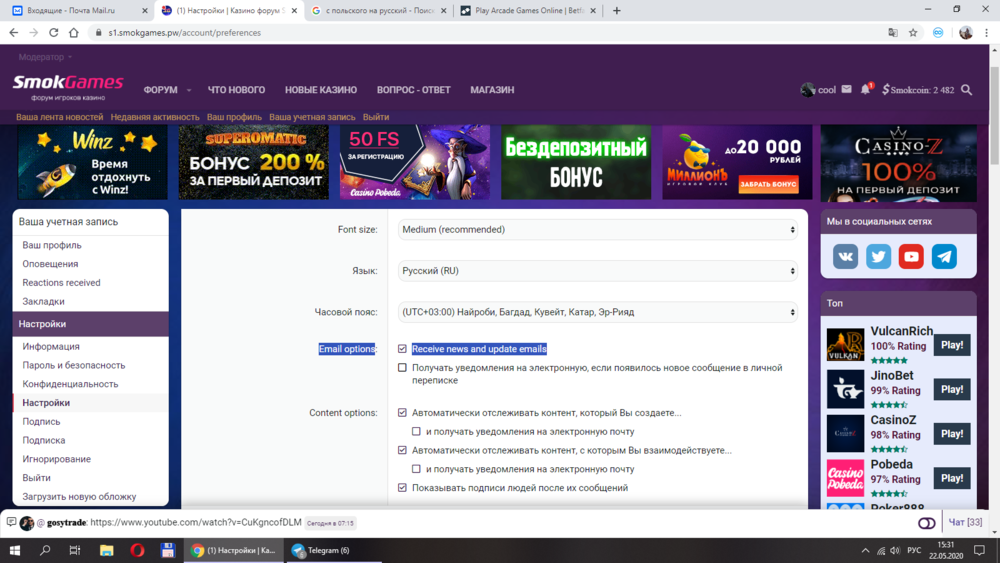Image resolution: width=1000 pixels, height=563 pixels.
Task: Open the Twitter social icon
Action: (x=878, y=256)
